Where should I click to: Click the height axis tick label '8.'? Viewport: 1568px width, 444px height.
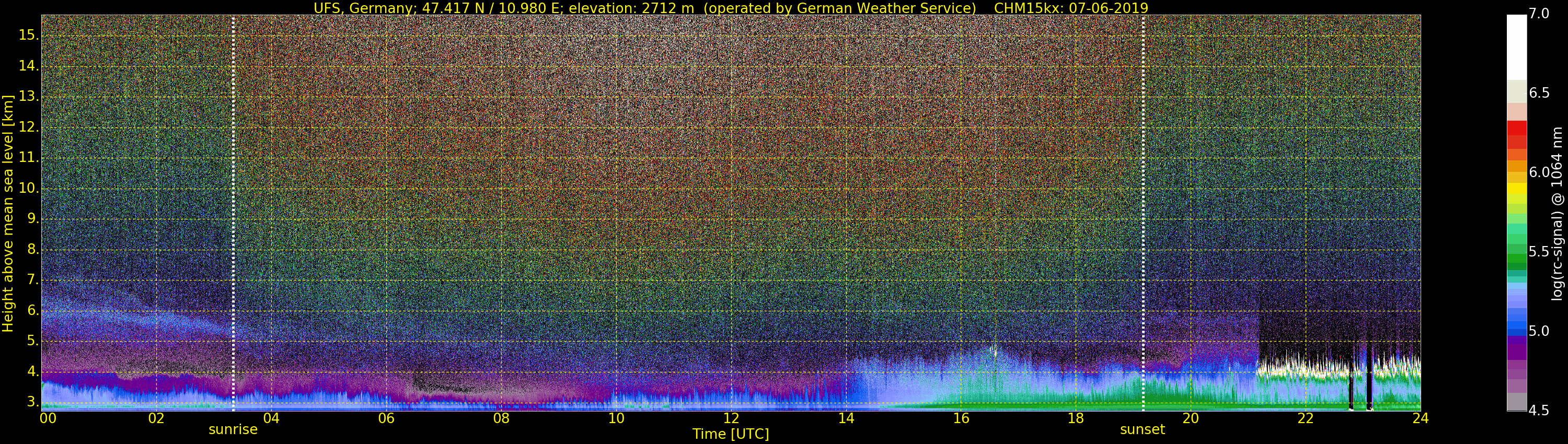coord(32,249)
